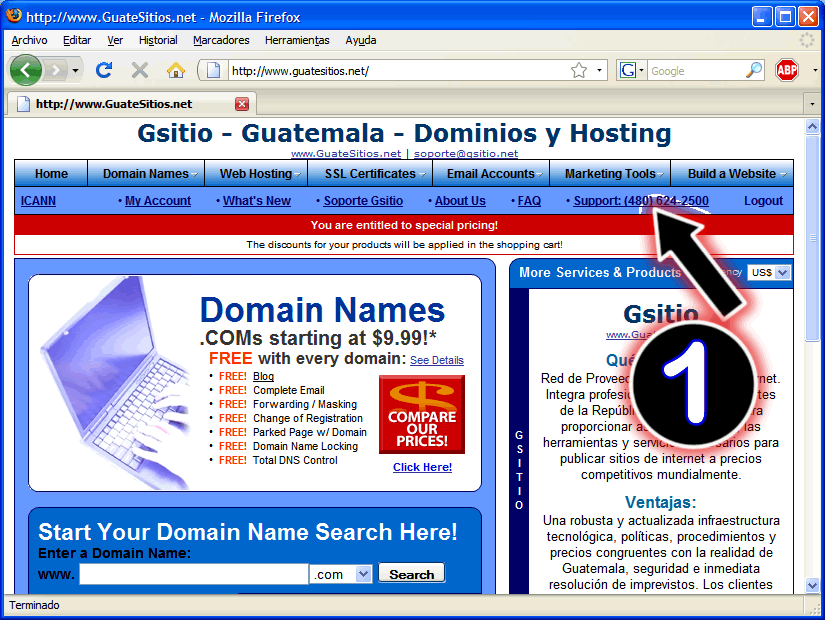Click the Stop loading X icon
825x620 pixels.
[139, 70]
